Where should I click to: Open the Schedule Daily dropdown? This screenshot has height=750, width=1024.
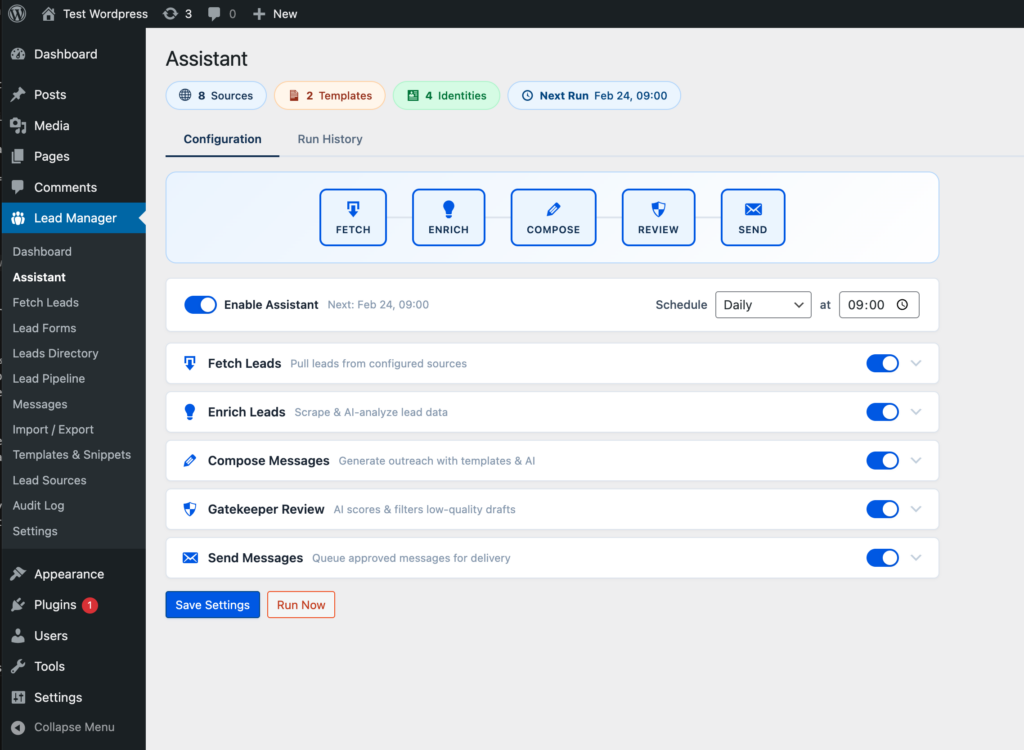point(762,305)
